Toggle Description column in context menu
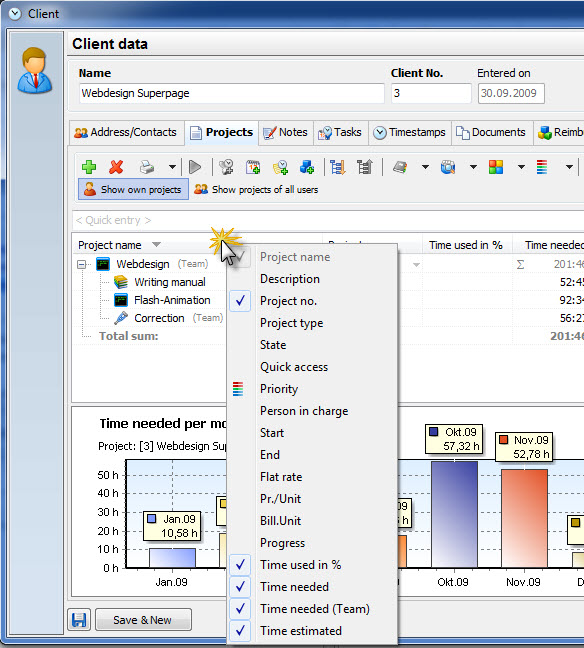Viewport: 584px width, 648px height. coord(313,279)
